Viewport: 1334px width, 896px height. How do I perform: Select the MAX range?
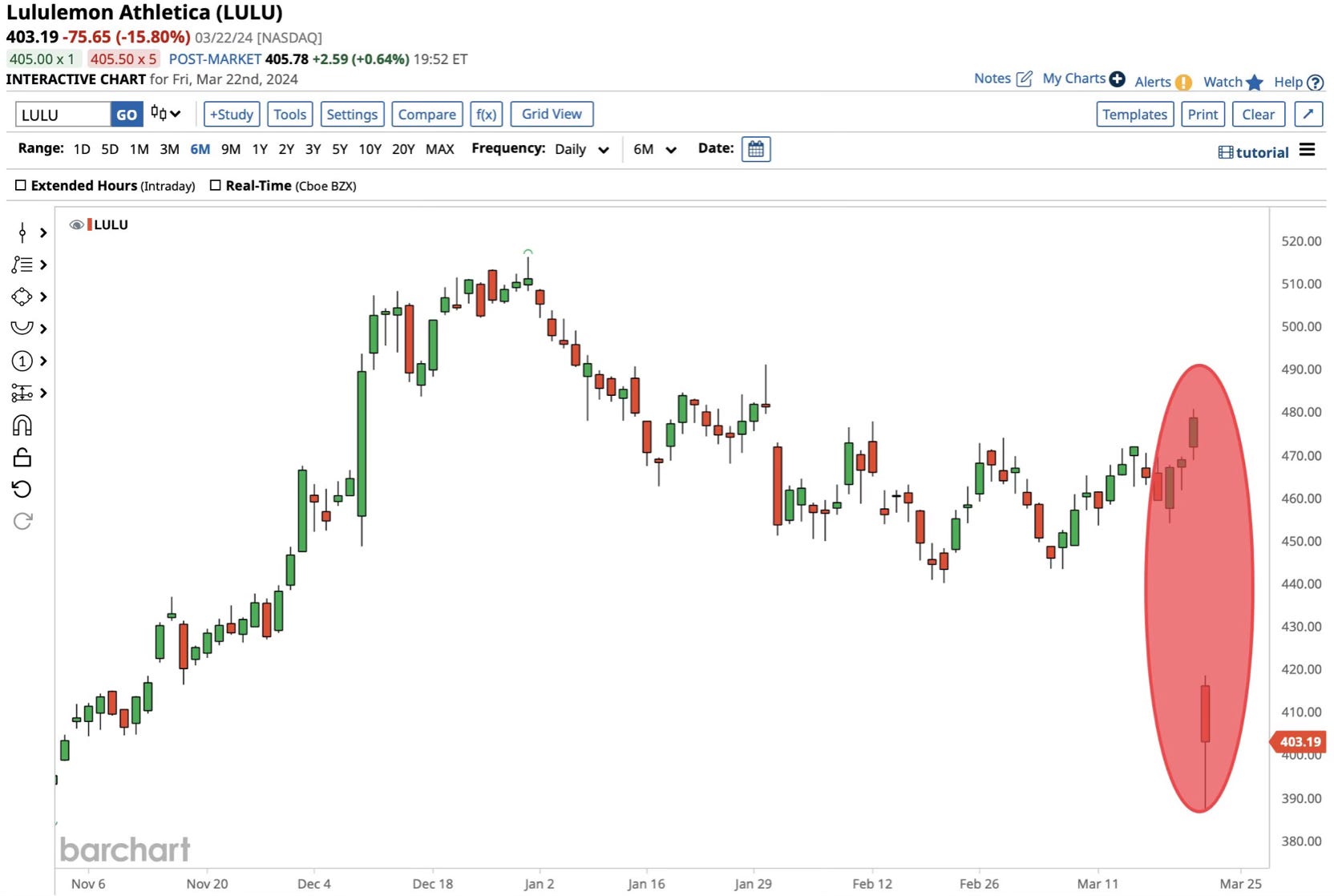(440, 149)
